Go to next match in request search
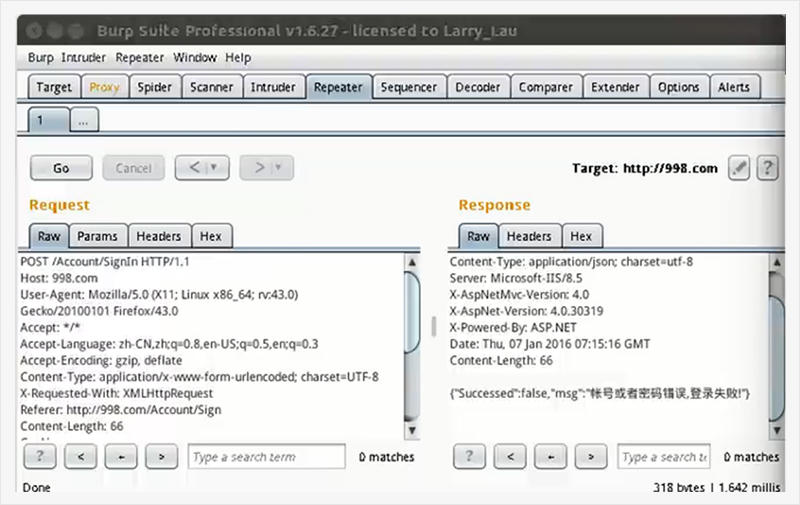800x505 pixels. (161, 456)
